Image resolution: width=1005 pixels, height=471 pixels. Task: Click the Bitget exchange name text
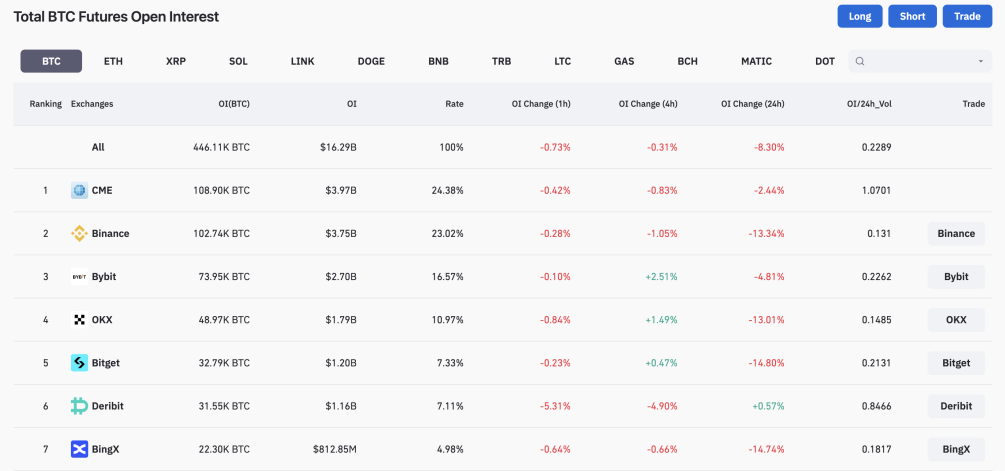[105, 363]
